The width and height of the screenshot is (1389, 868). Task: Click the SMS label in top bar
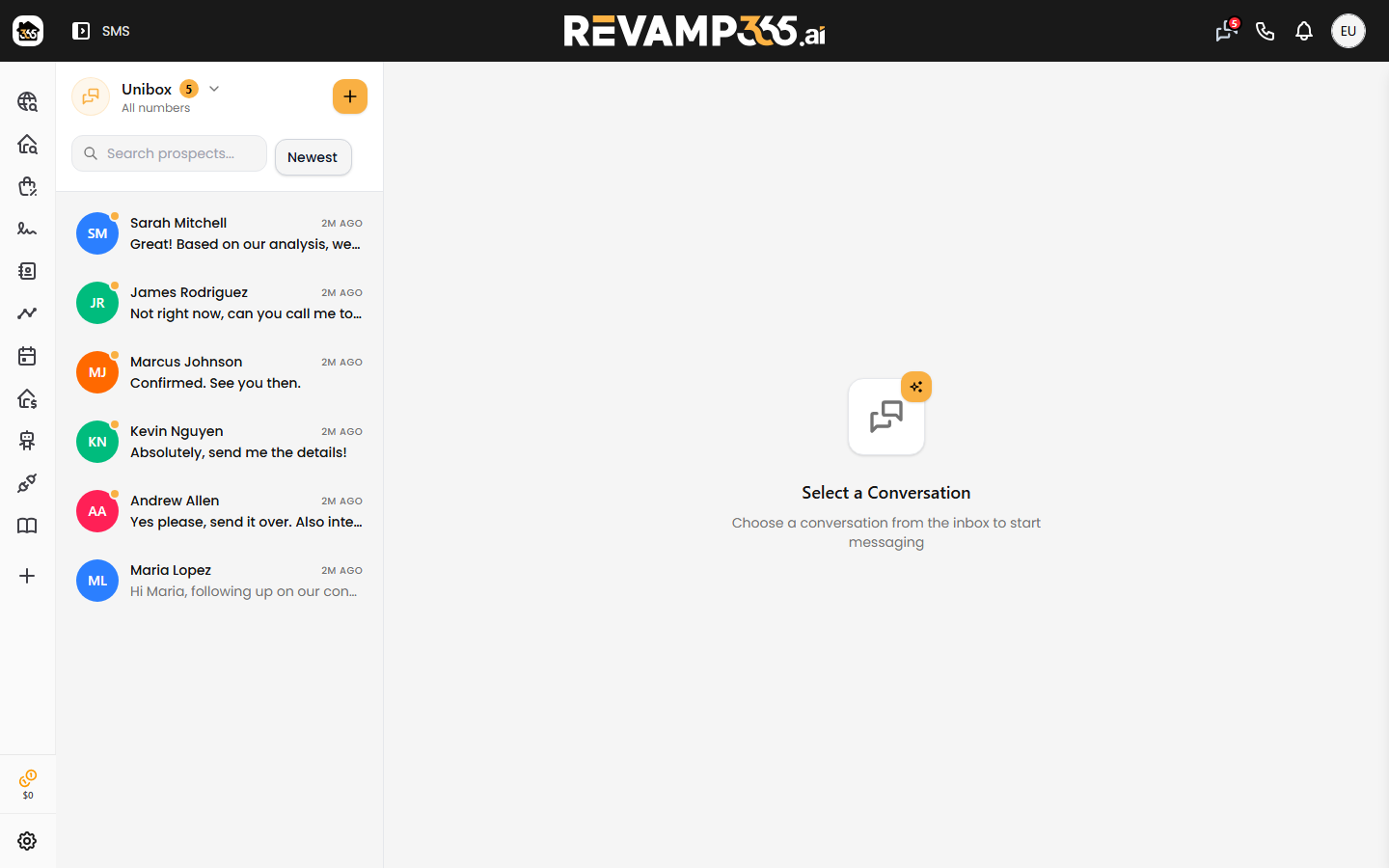(116, 31)
